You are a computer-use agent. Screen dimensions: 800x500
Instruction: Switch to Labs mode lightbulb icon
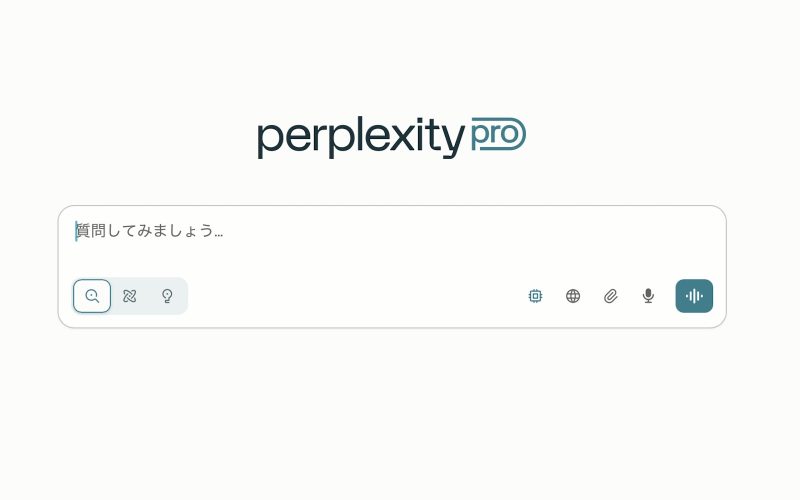[x=167, y=296]
